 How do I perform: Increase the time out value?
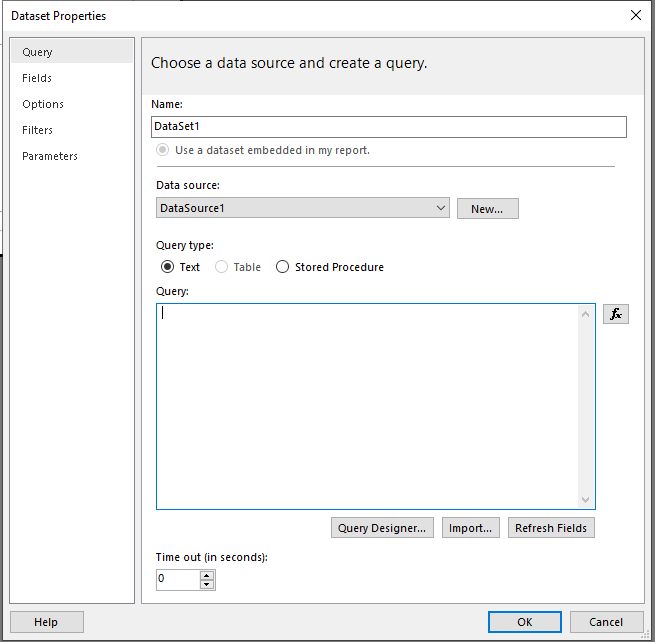207,575
